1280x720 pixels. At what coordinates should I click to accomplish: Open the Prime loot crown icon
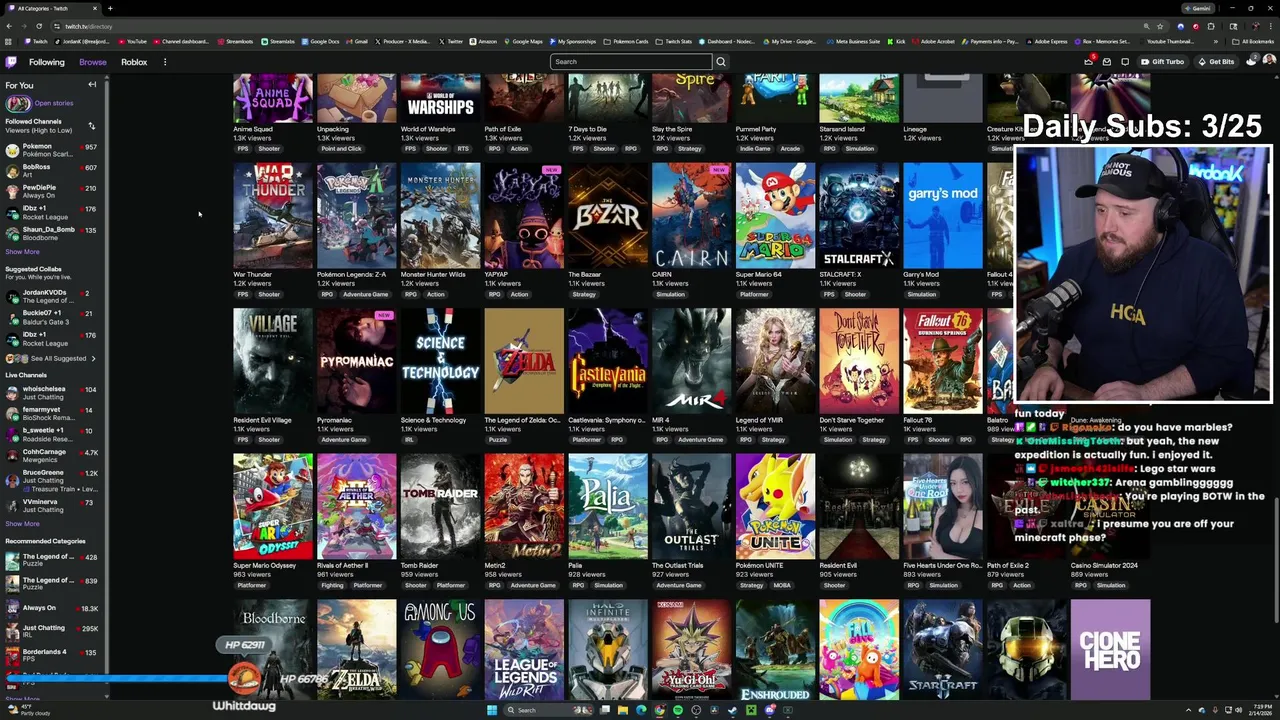(x=1088, y=62)
